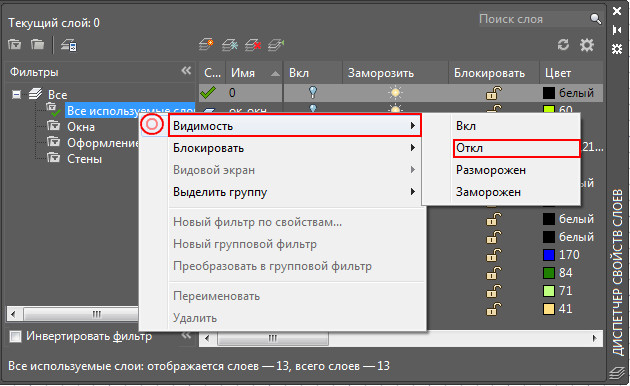
Task: Toggle the padlock in the row with color 170
Action: [494, 255]
